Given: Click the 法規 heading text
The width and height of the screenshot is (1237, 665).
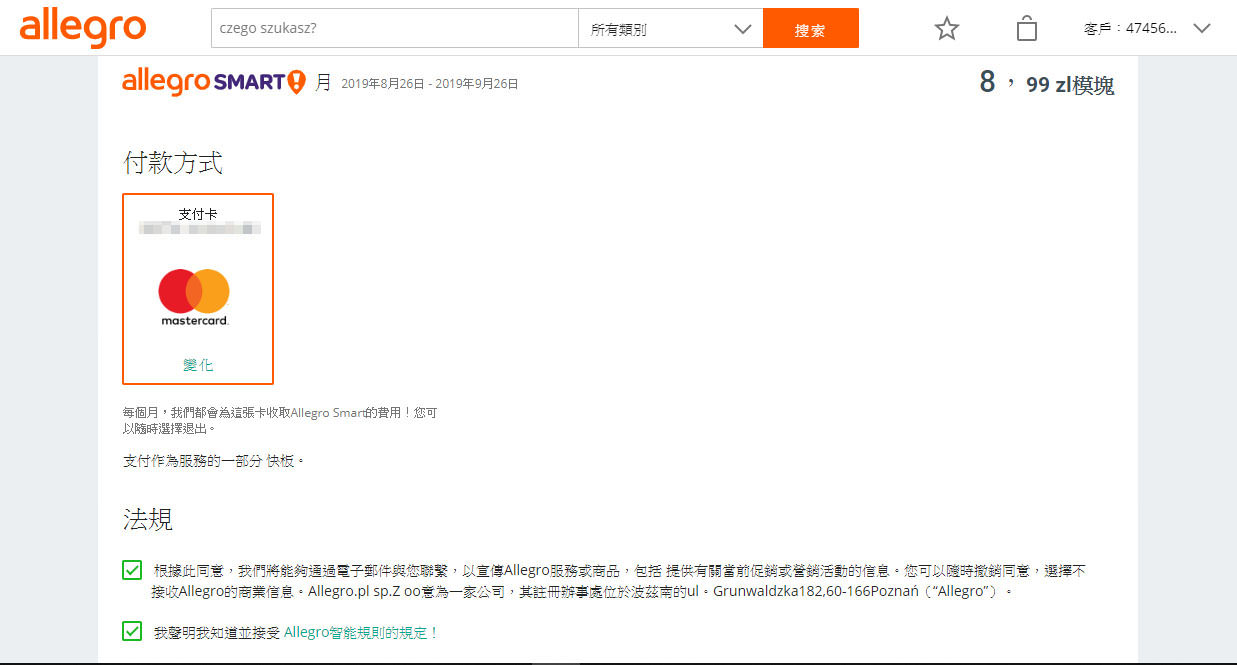Looking at the screenshot, I should pos(148,519).
